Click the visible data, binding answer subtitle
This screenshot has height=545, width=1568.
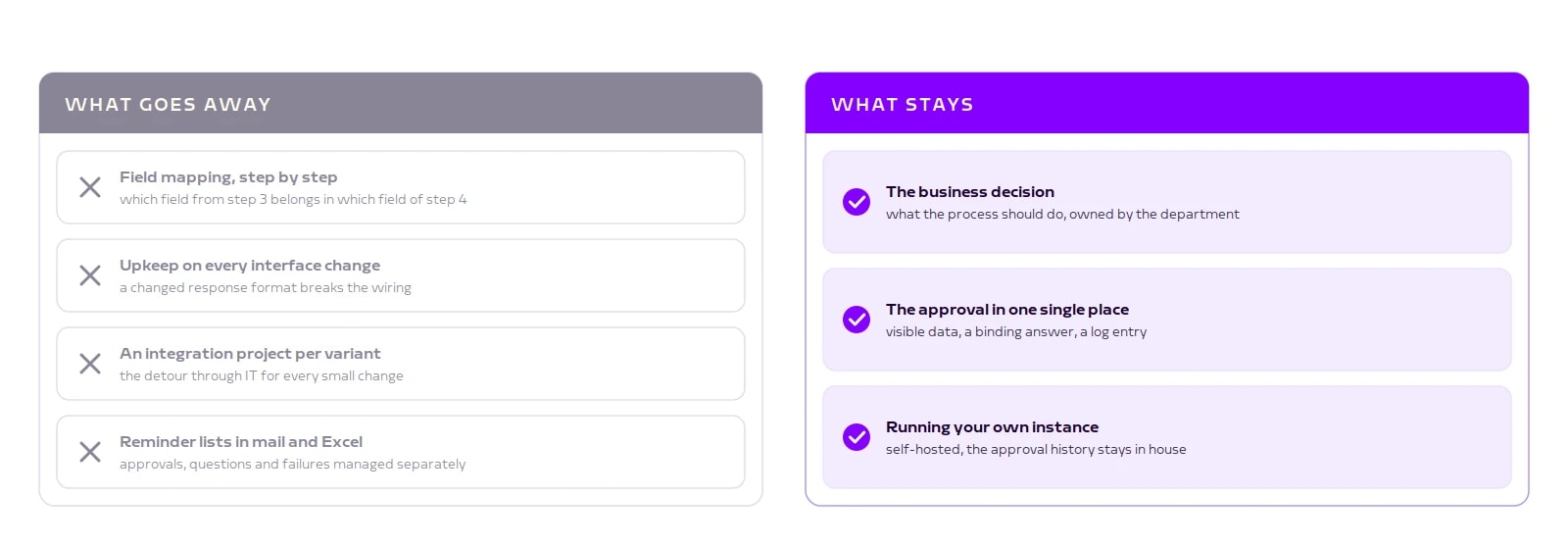pos(1016,331)
